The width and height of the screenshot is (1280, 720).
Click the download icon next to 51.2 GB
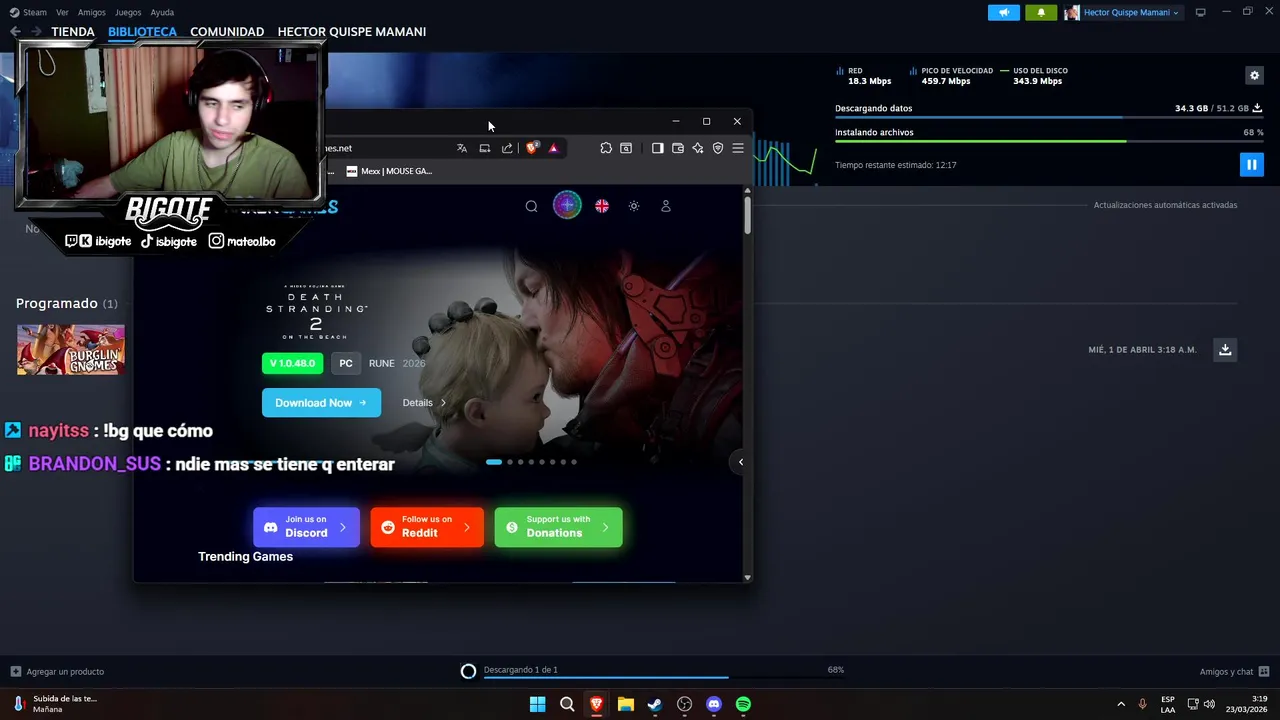1257,108
